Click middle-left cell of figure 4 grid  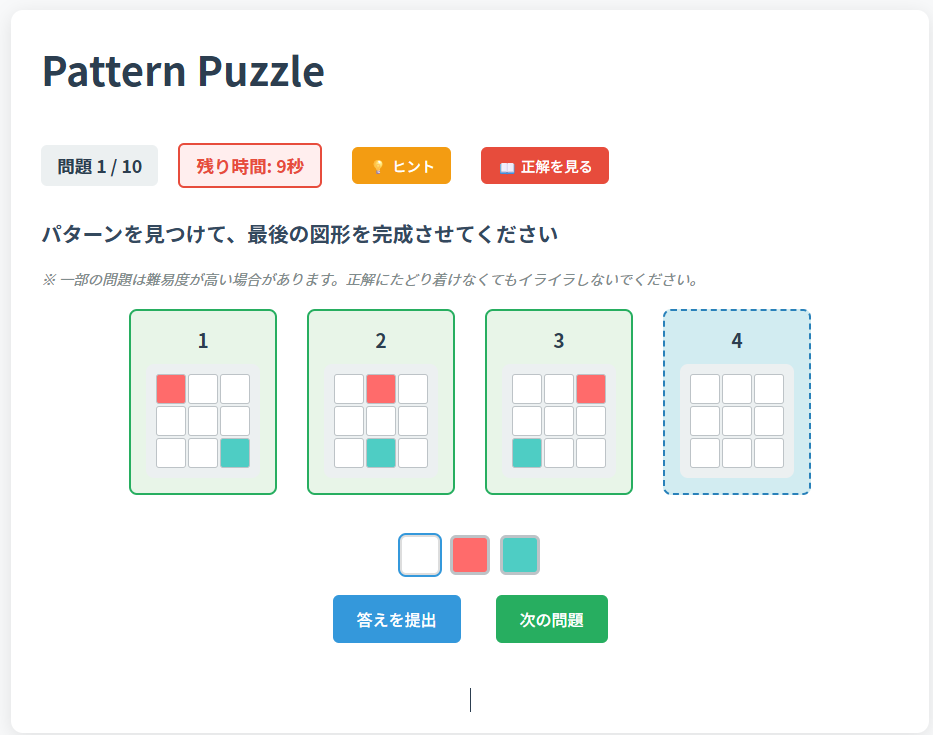point(705,421)
